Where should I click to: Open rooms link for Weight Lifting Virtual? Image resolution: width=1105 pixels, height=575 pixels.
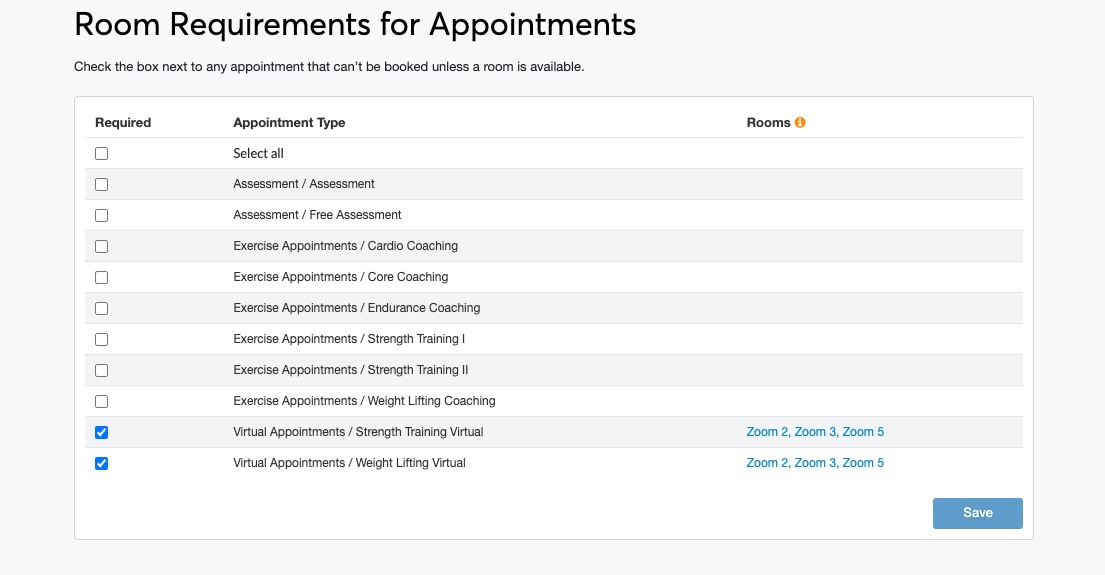tap(815, 463)
